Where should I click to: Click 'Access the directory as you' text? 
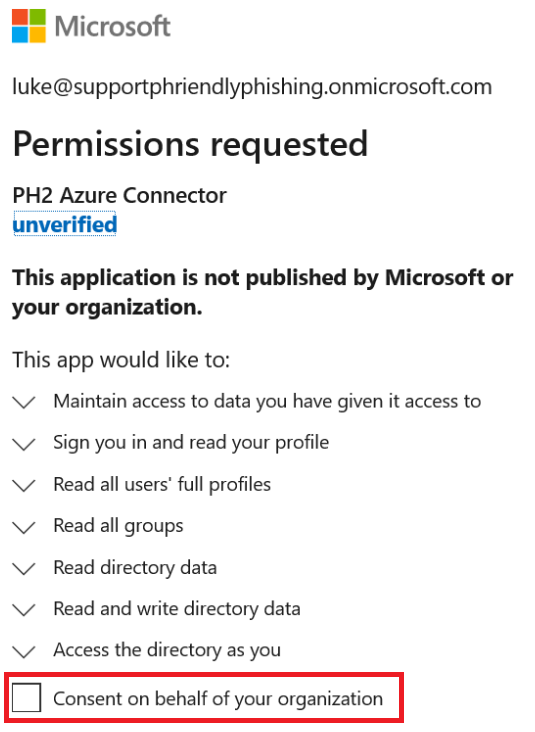pos(167,650)
